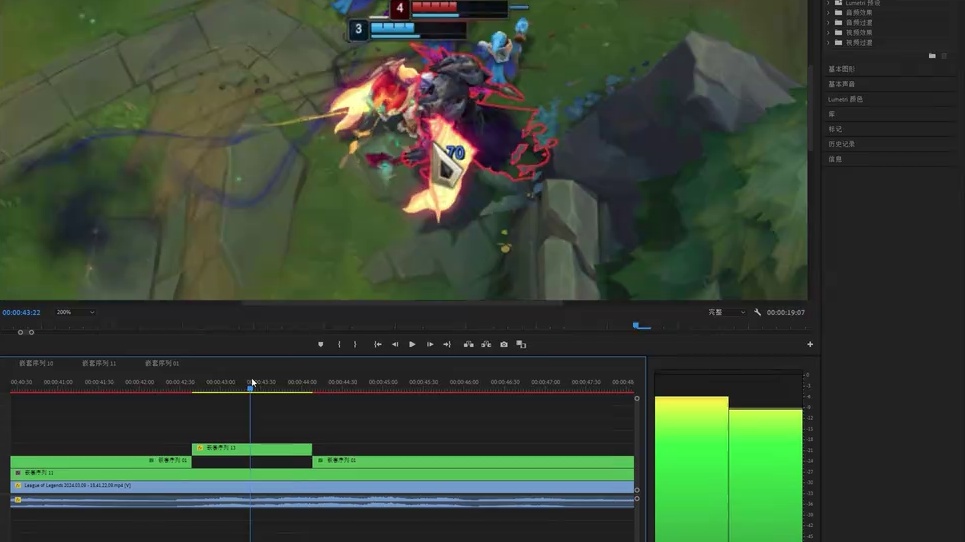Click the fx badge on 嵌套序列 13 clip
Screen dimensions: 965x542
pos(200,448)
